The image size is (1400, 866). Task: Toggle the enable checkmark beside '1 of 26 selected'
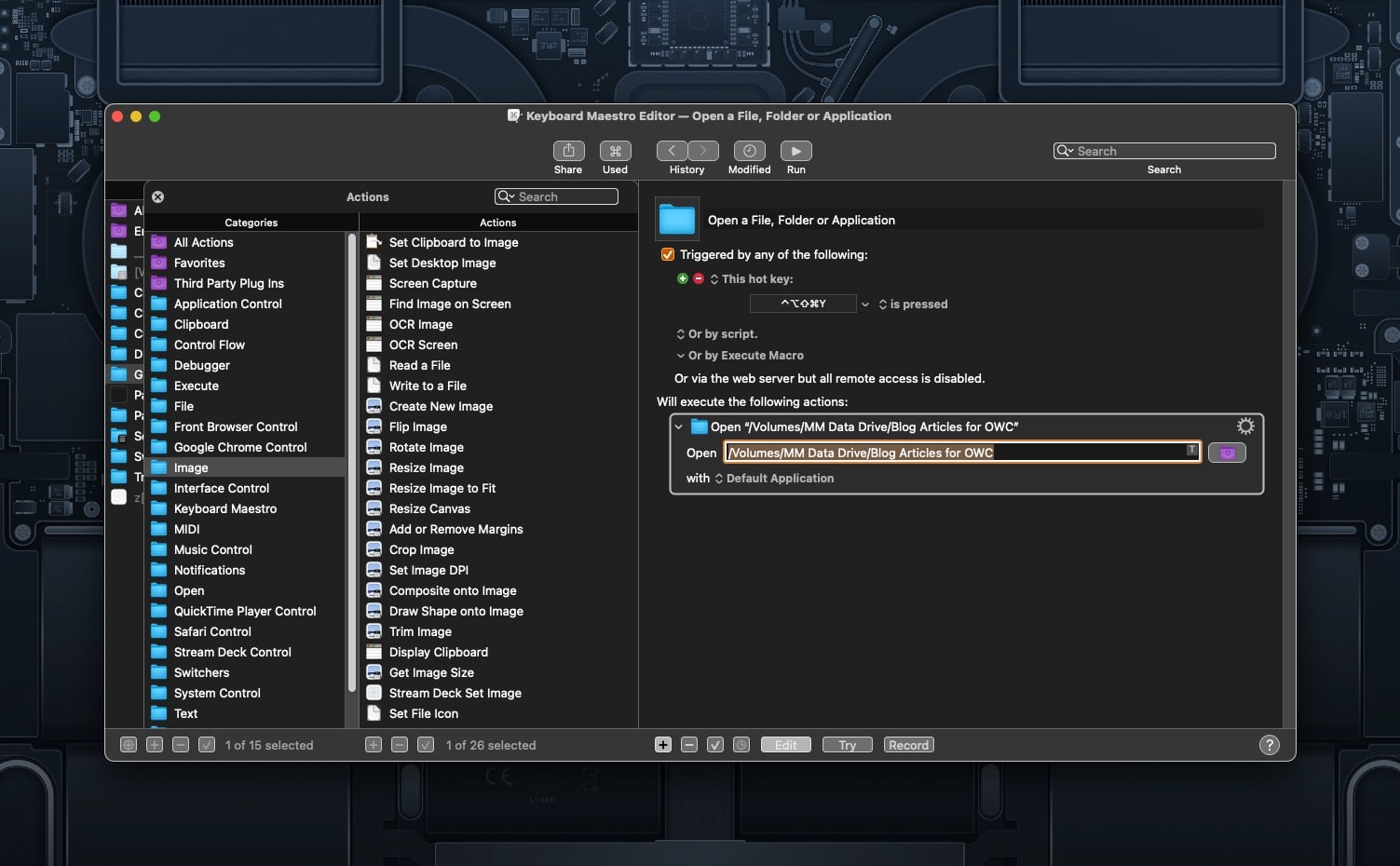coord(426,745)
